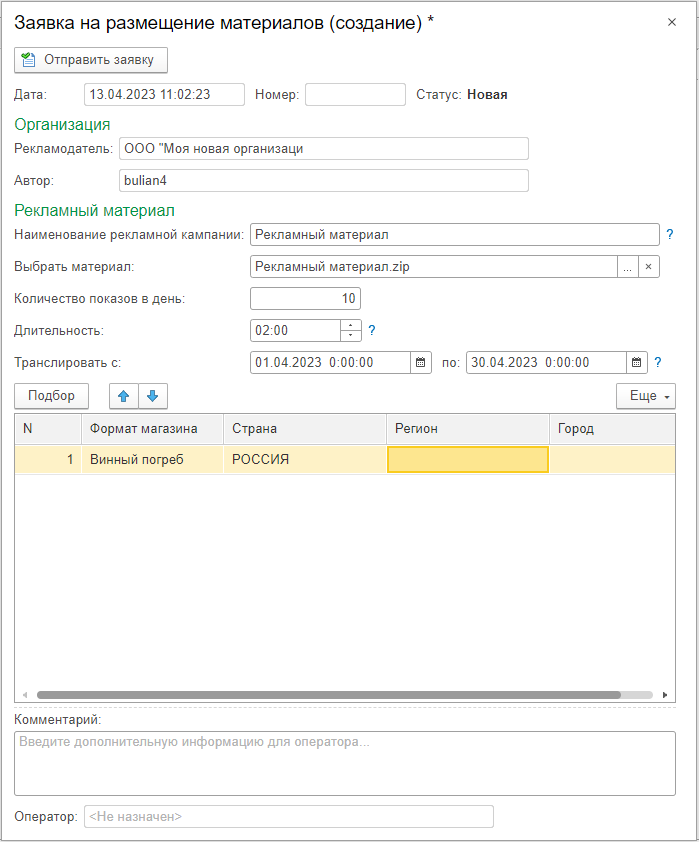Select the Рекламодатель field
The image size is (699, 842).
coord(324,149)
